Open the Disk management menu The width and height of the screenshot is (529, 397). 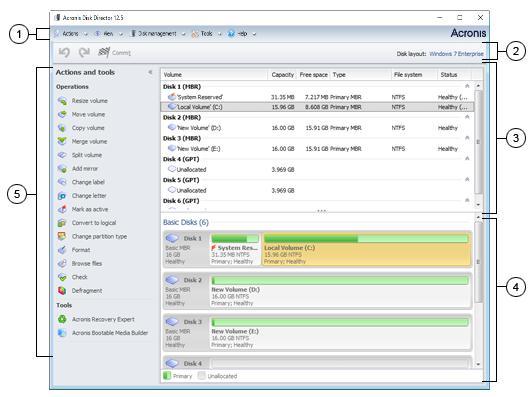158,33
